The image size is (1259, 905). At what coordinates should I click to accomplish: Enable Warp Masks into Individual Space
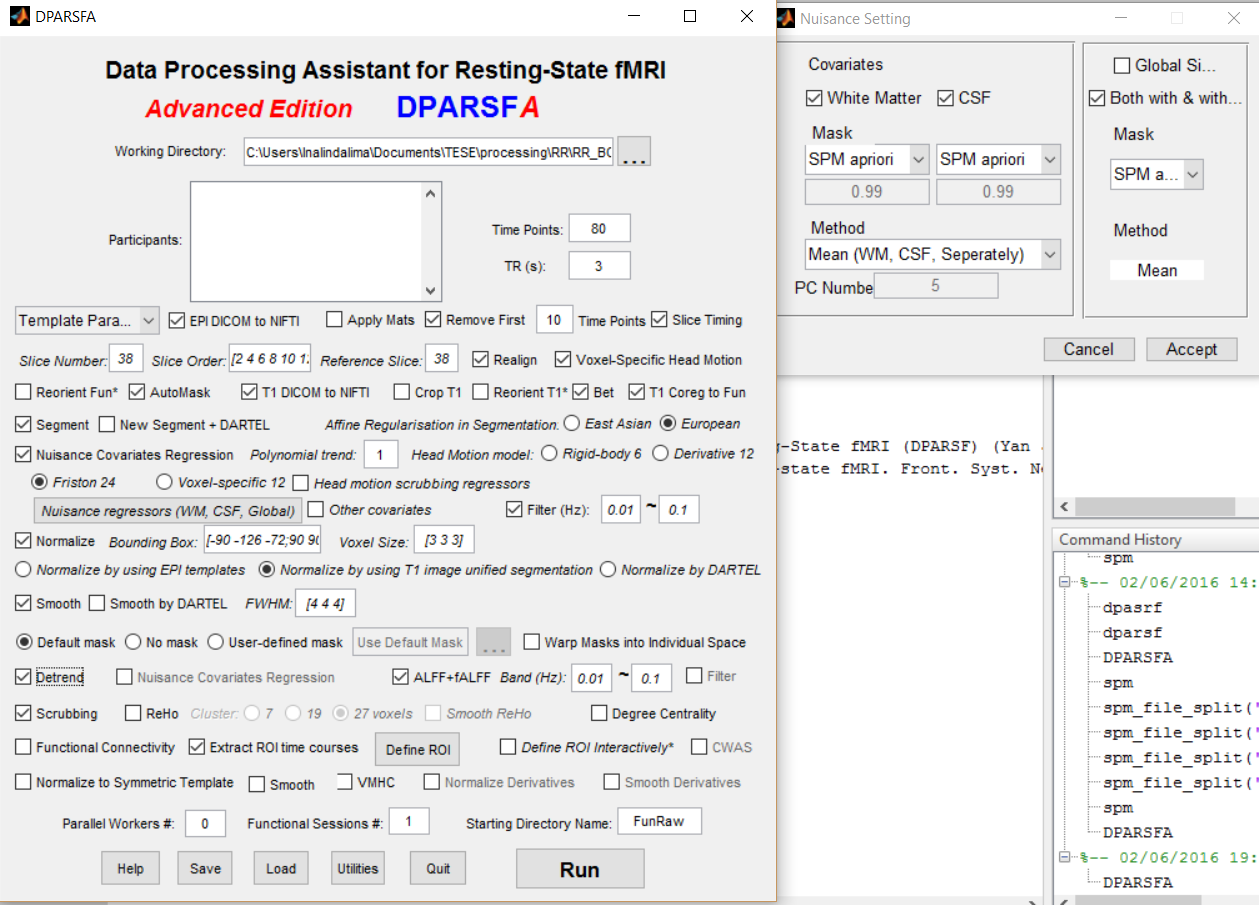tap(530, 642)
